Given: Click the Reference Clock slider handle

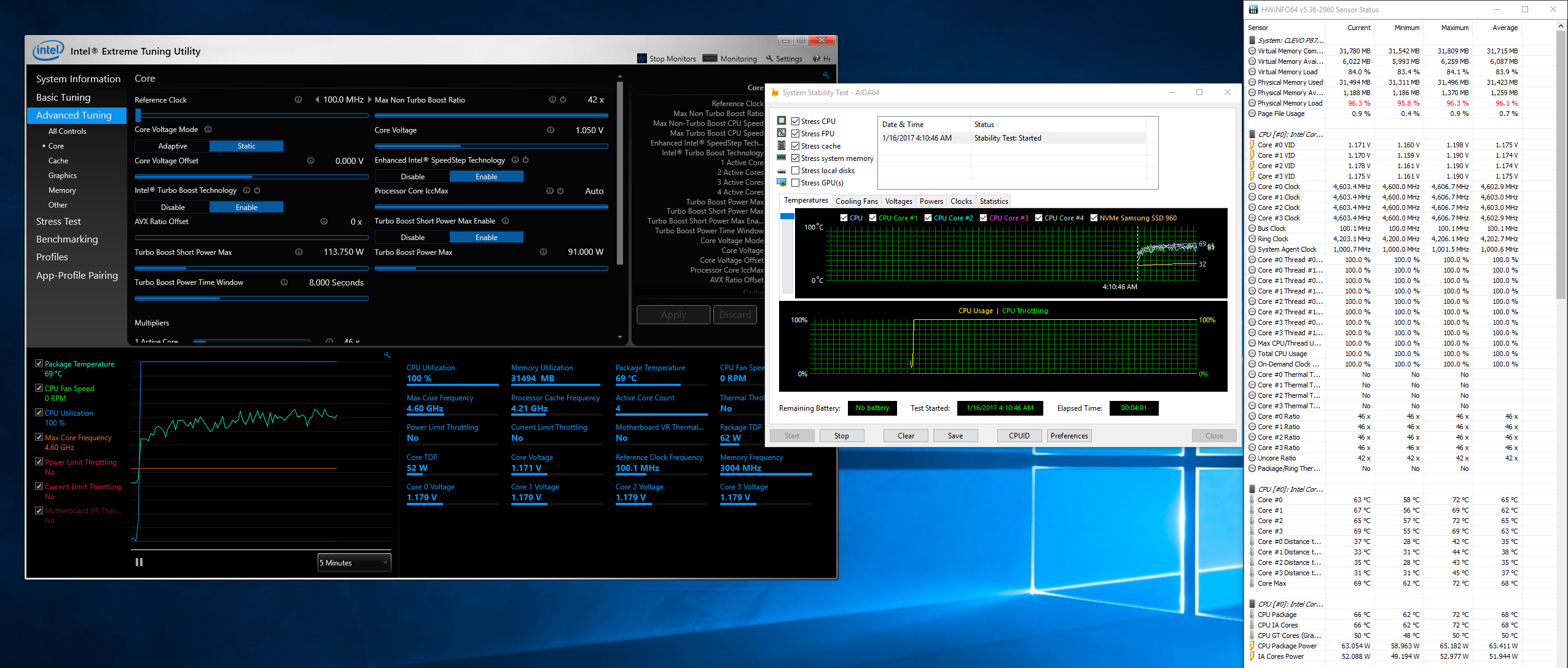Looking at the screenshot, I should 138,115.
